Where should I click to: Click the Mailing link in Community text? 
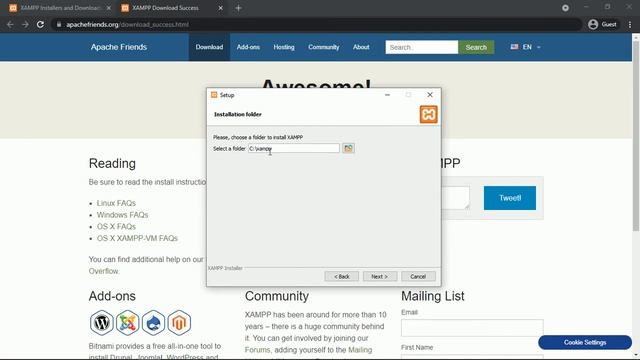coord(360,350)
